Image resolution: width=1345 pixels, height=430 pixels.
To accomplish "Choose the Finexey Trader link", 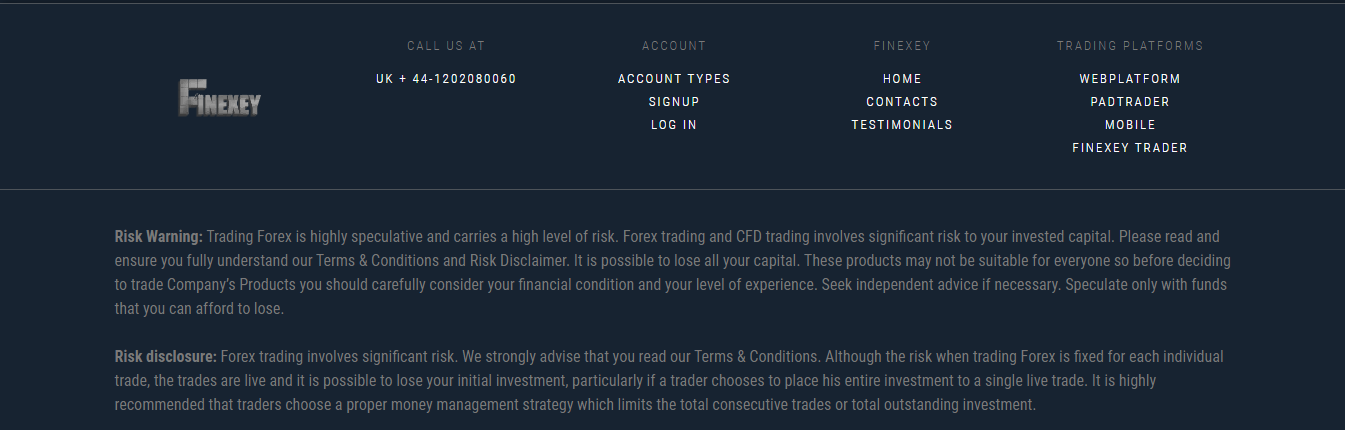I will [1130, 148].
